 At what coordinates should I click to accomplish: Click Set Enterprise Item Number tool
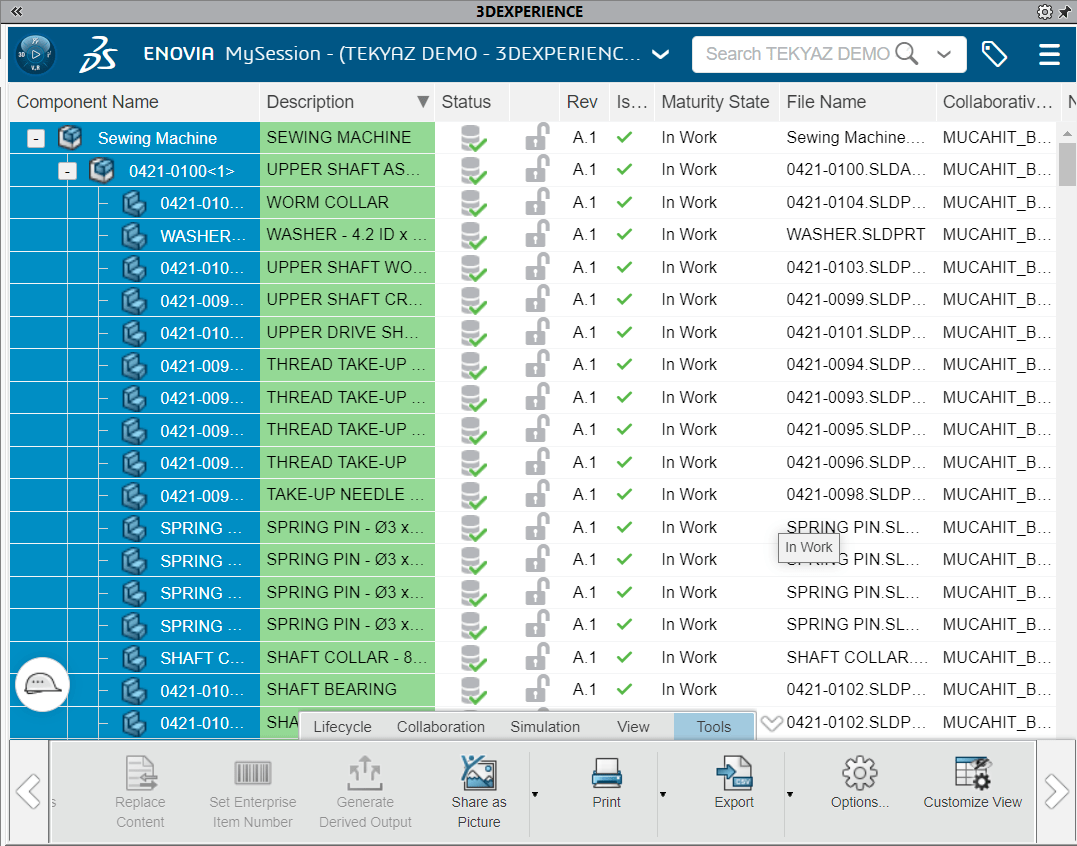point(253,792)
